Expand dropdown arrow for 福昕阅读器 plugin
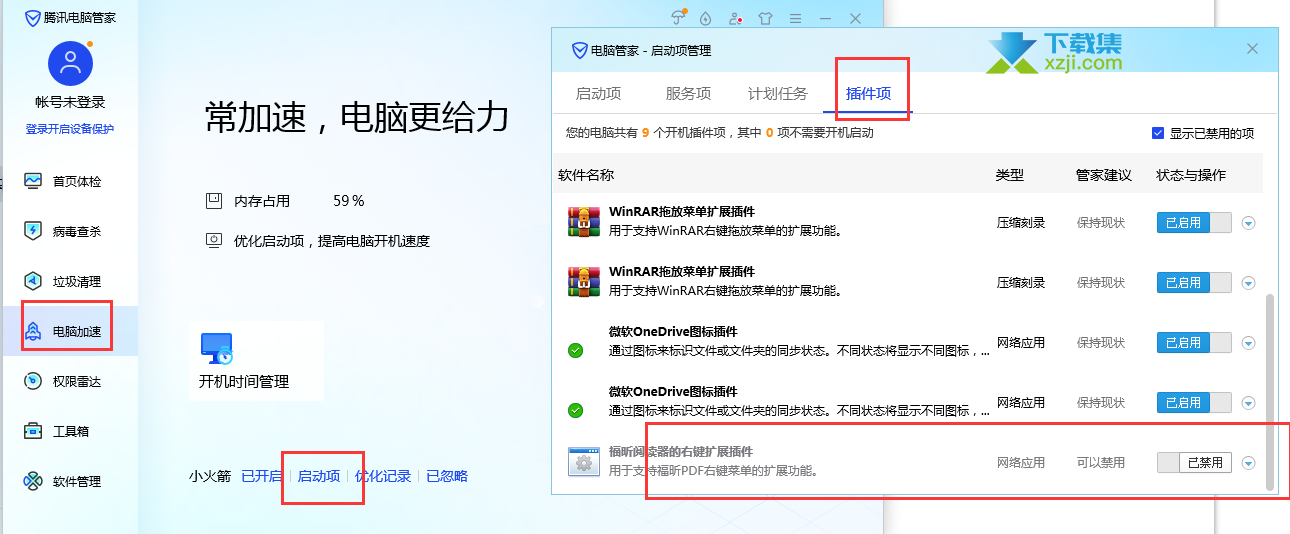 coord(1248,463)
